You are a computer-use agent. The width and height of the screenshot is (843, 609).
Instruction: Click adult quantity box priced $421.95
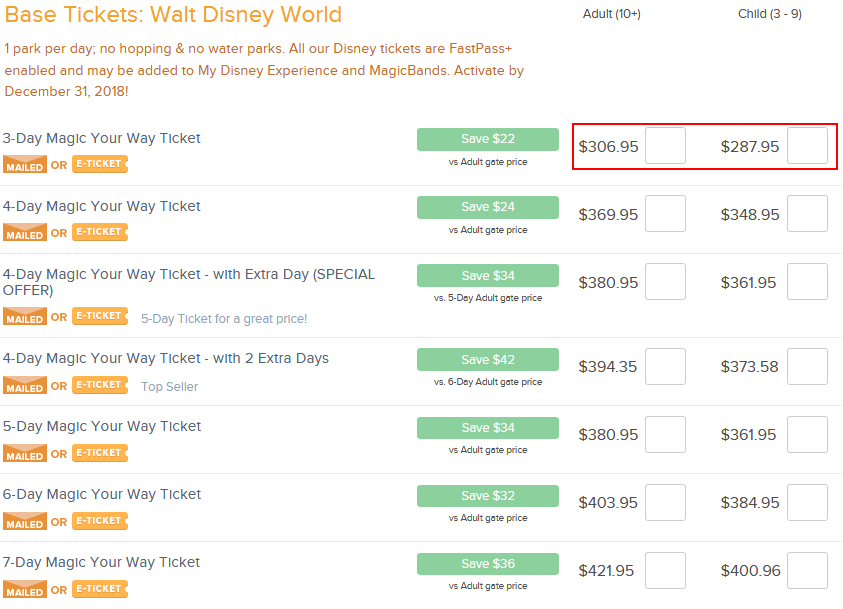(666, 570)
